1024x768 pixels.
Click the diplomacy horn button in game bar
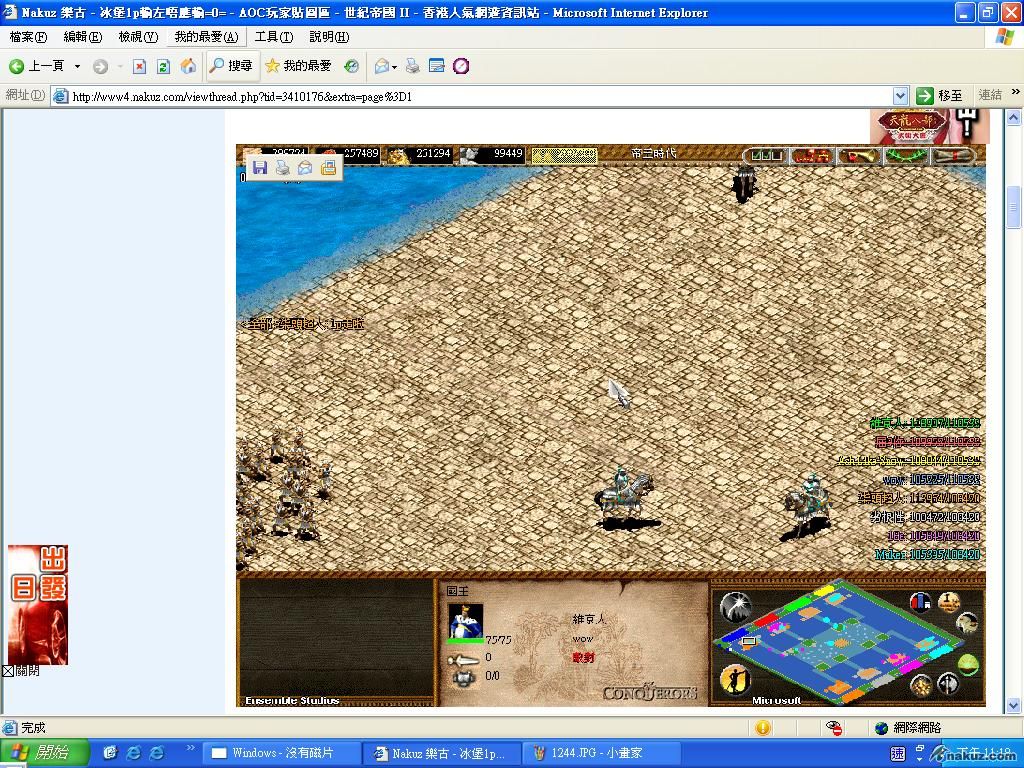pyautogui.click(x=859, y=156)
